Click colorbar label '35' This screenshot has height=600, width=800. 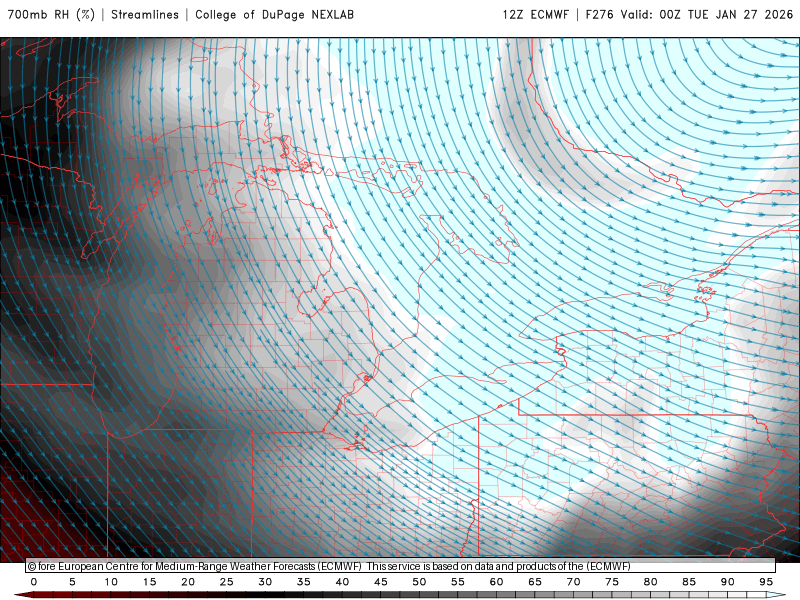coord(304,582)
